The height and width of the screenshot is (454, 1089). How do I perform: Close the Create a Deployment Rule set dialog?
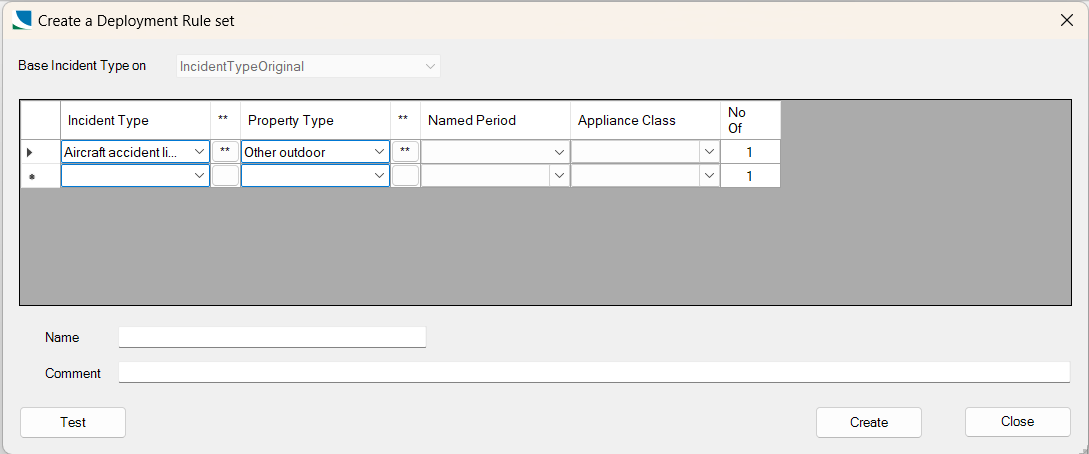click(x=1067, y=20)
